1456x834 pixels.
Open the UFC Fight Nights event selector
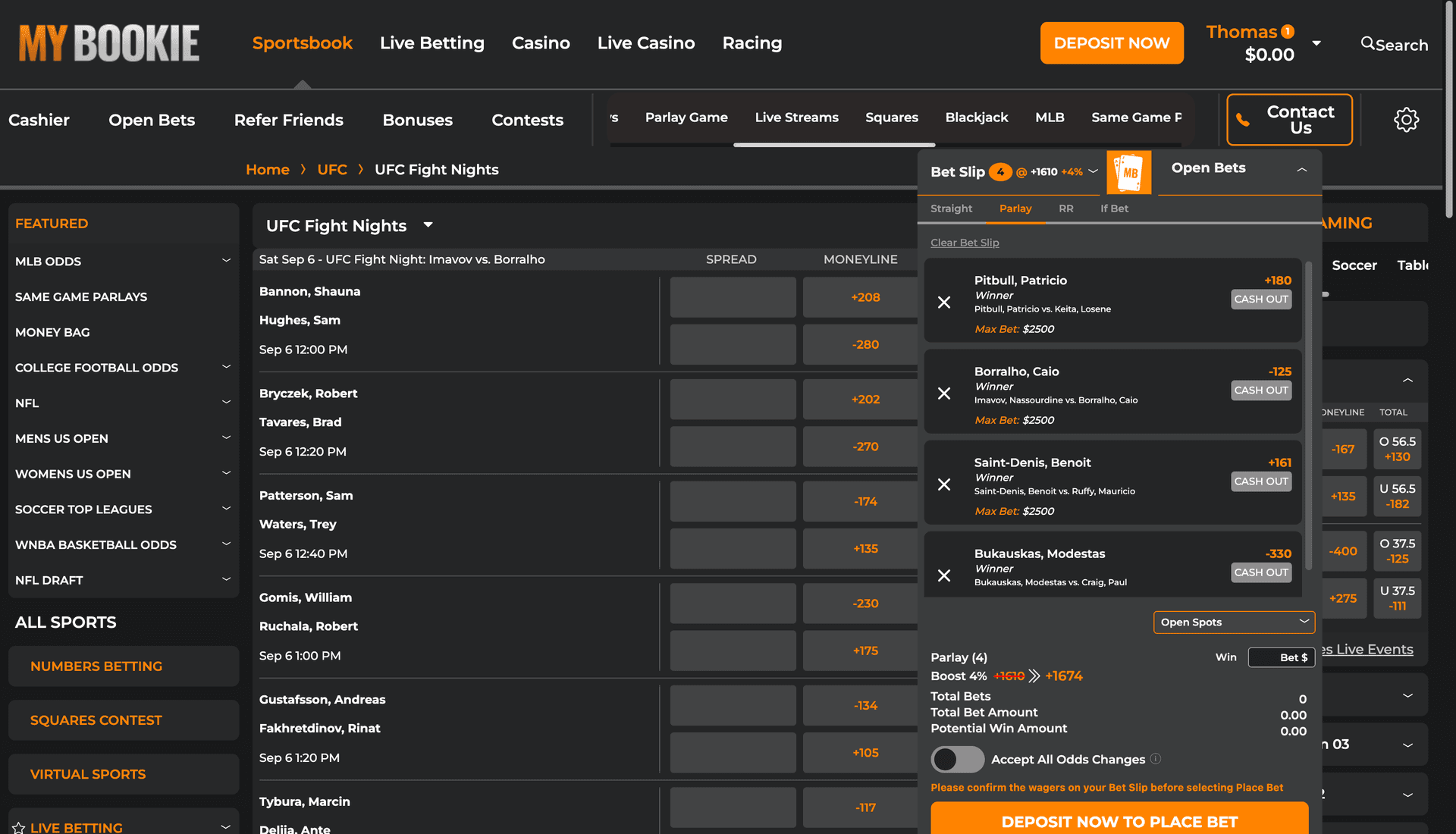(x=428, y=225)
